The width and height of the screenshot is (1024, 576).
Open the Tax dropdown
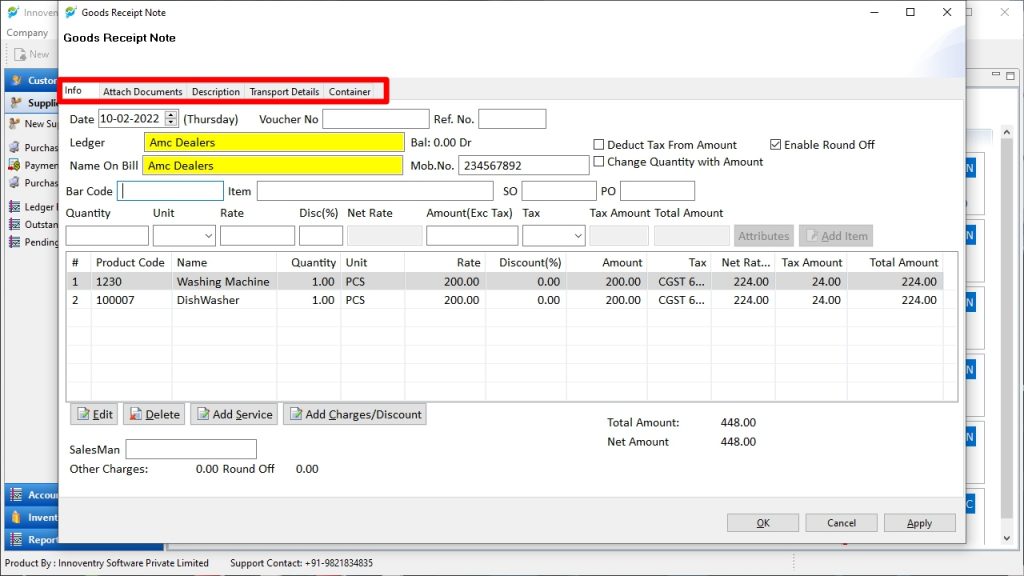click(x=577, y=236)
